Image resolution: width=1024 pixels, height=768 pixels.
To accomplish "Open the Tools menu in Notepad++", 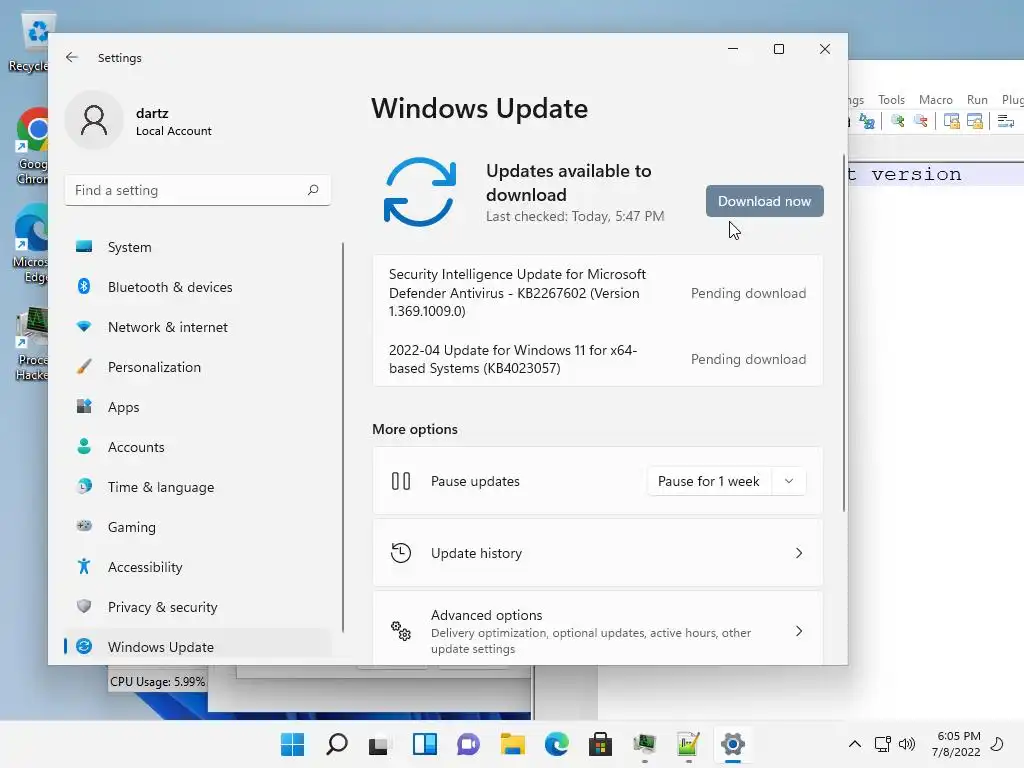I will (891, 100).
